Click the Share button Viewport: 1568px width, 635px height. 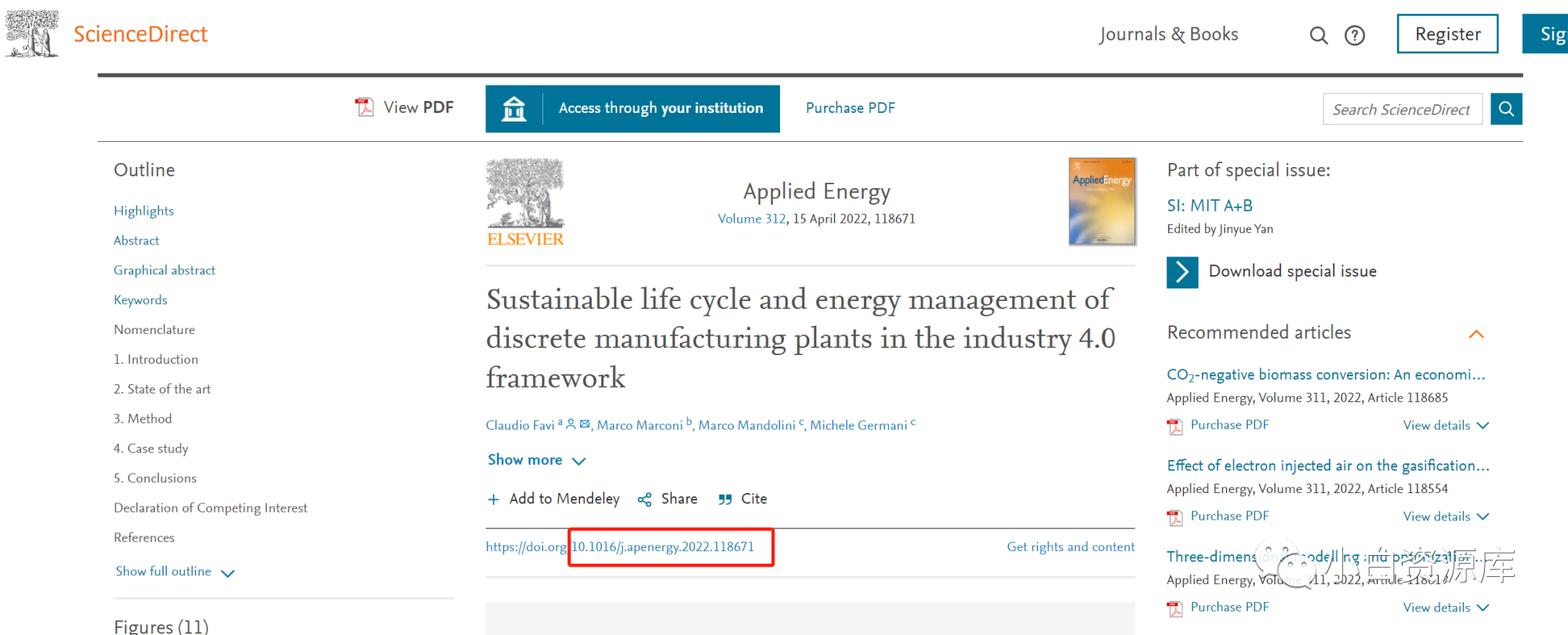click(668, 499)
